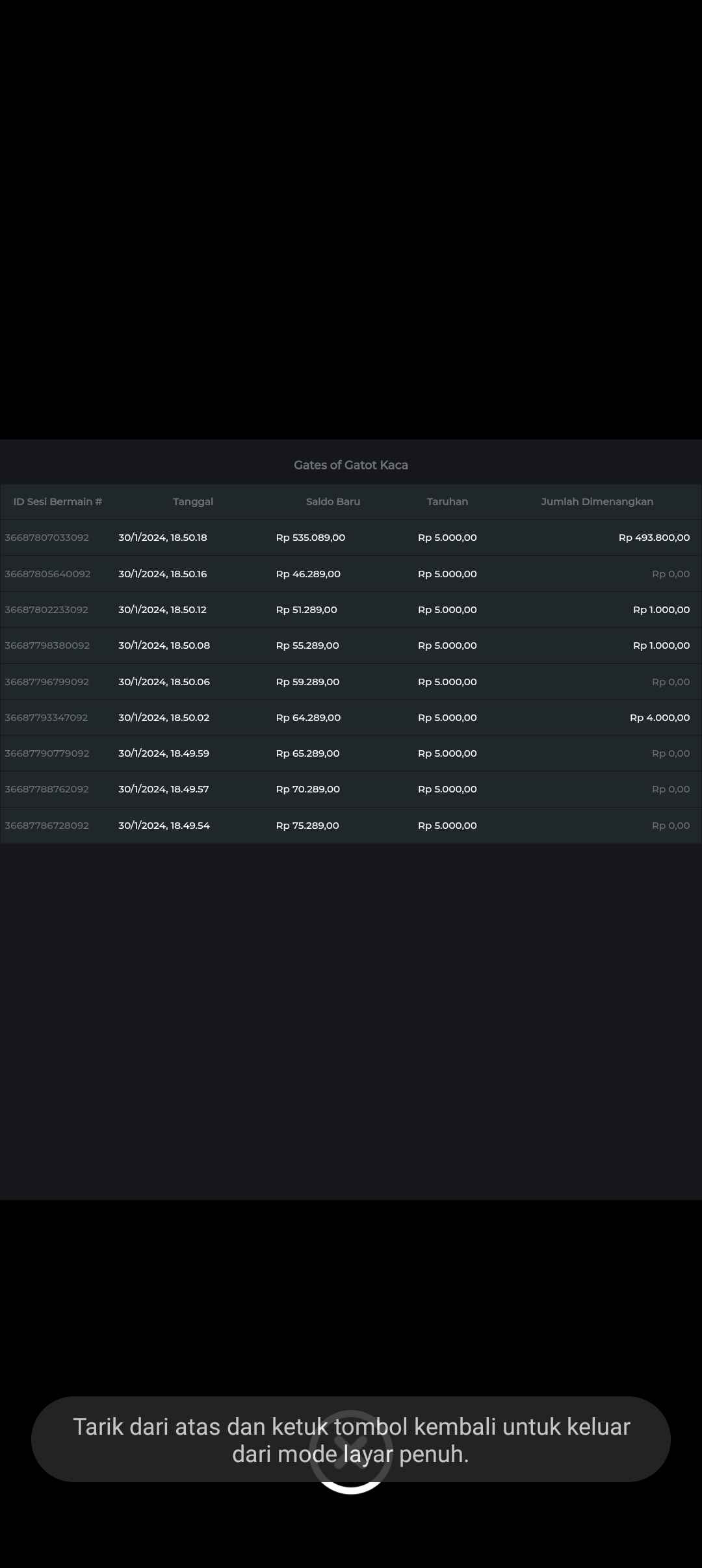Click the 'Saldo Baru' column header
702x1568 pixels.
click(333, 501)
